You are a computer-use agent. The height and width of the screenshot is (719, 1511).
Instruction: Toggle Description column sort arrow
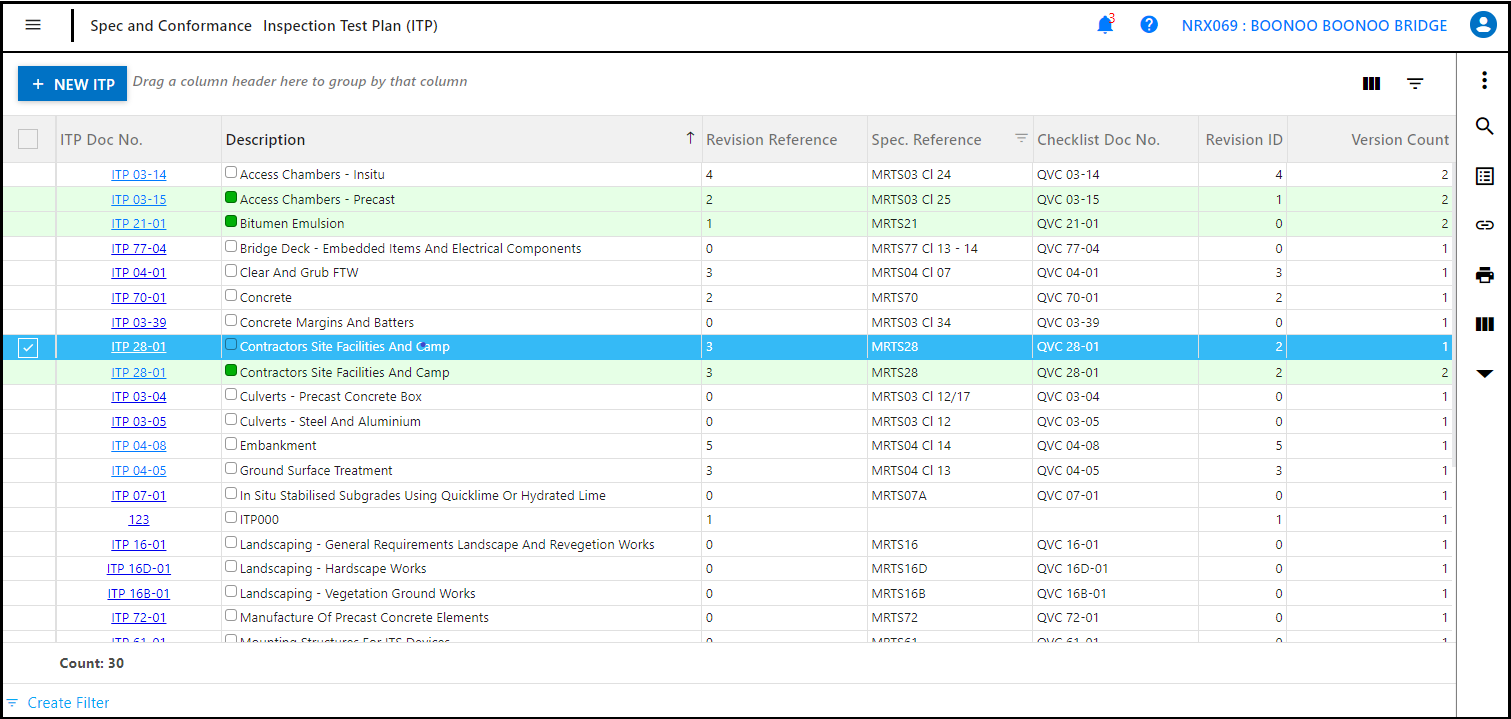(x=690, y=138)
